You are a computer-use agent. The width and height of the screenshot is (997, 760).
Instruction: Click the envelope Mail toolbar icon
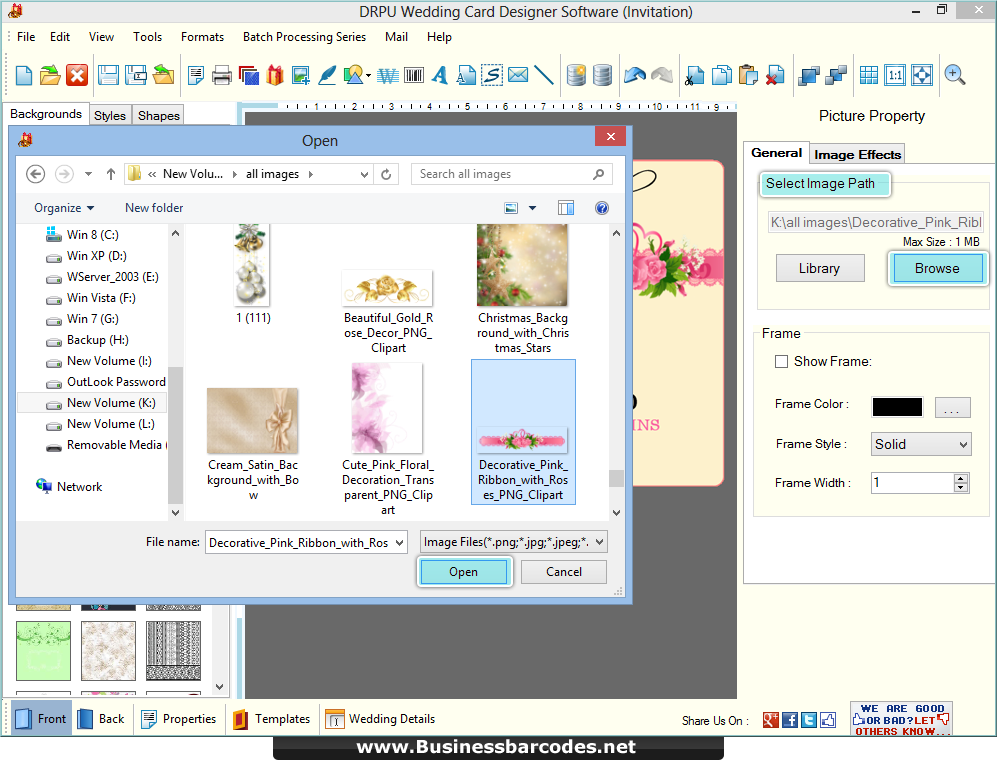pos(518,75)
